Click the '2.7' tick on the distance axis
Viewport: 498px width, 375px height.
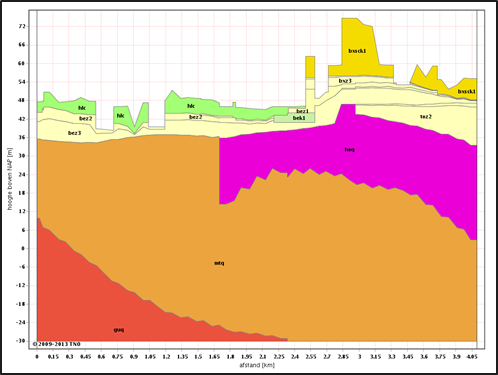pos(327,357)
